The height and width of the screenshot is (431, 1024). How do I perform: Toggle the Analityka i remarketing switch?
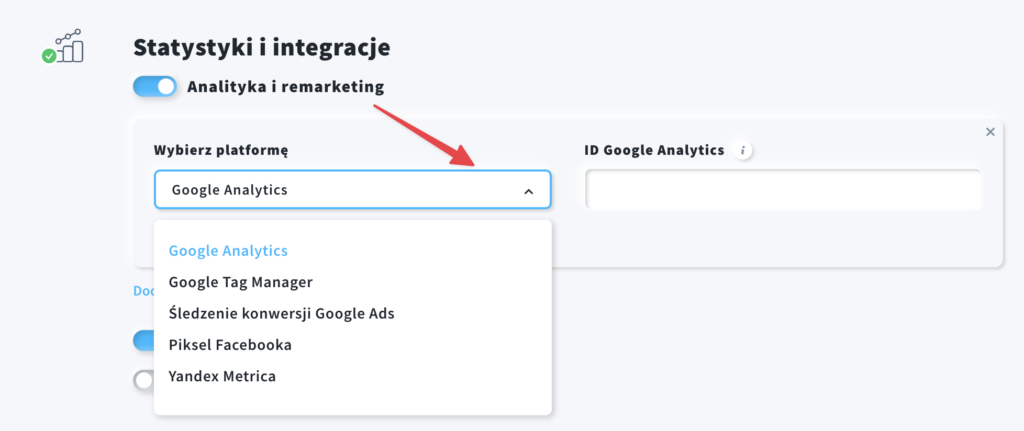[155, 87]
